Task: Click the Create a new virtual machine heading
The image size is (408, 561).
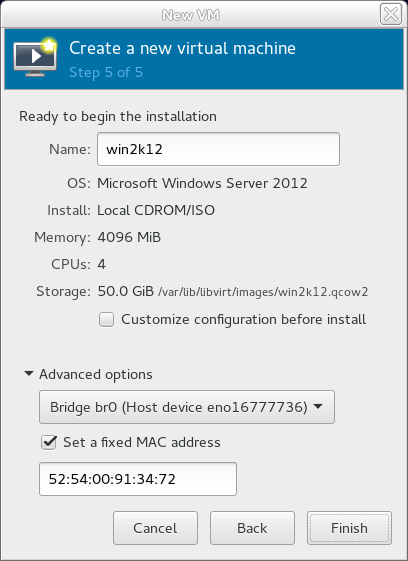Action: 183,48
